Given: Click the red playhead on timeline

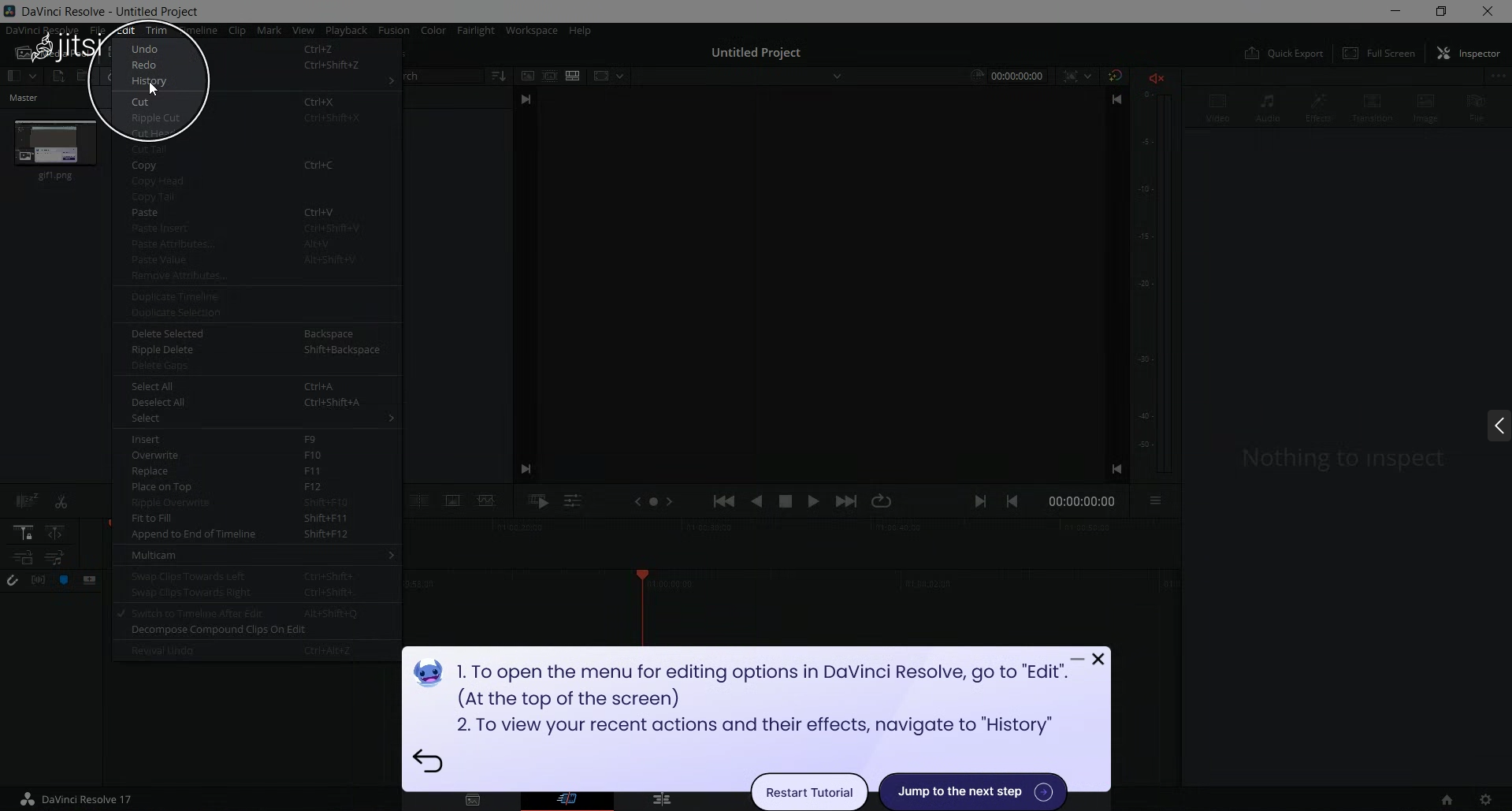Looking at the screenshot, I should pos(642,575).
